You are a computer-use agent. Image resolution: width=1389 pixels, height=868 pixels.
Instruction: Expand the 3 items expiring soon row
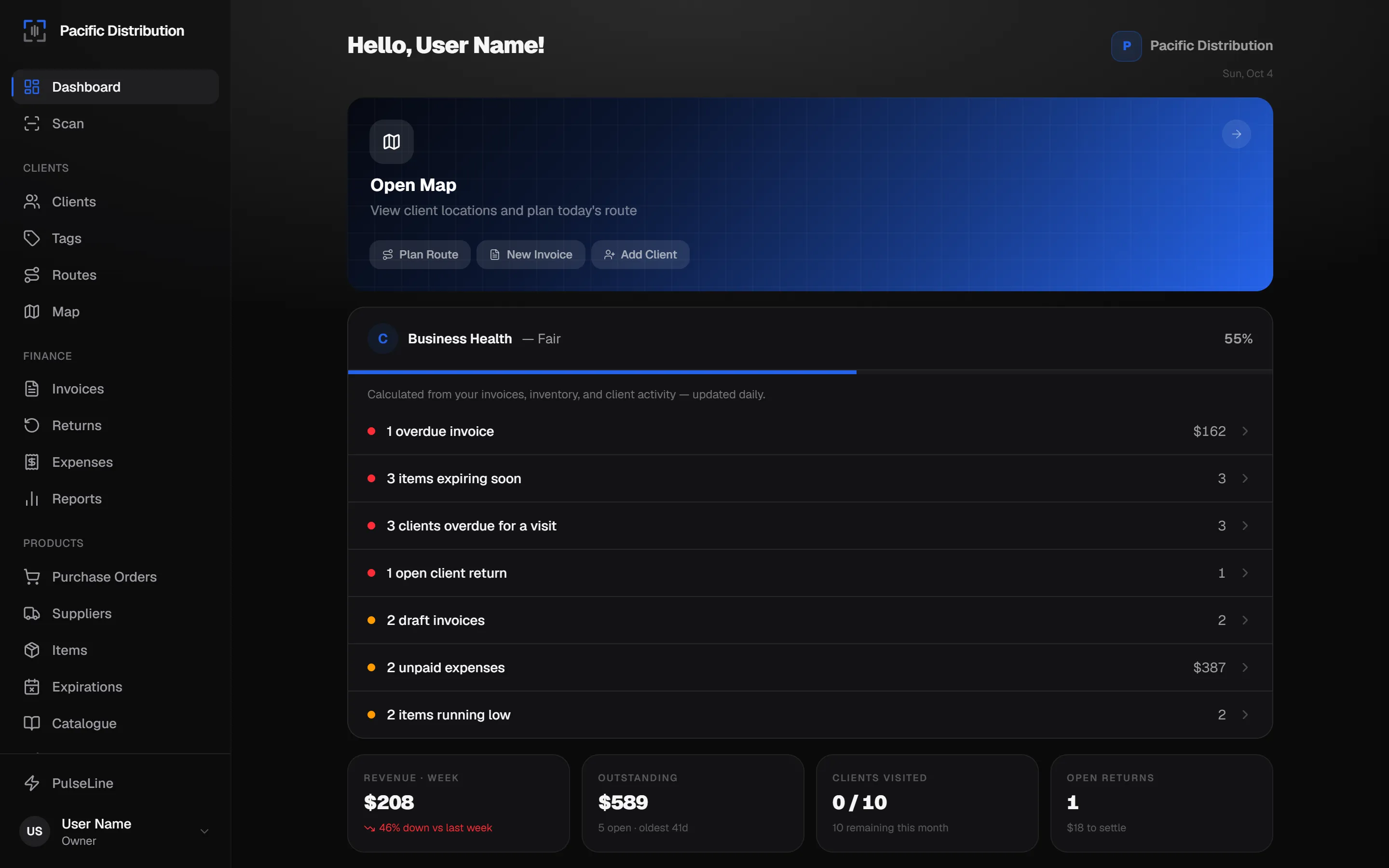[x=810, y=479]
